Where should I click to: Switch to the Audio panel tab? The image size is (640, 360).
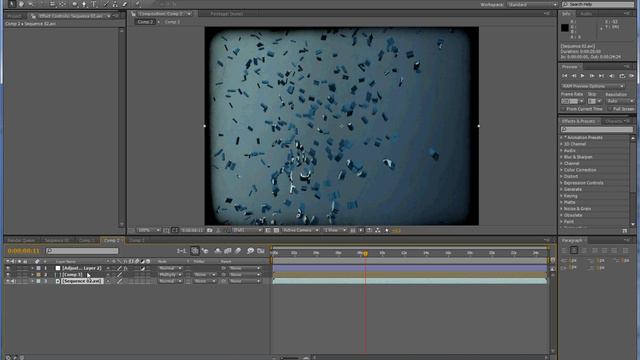(x=586, y=13)
